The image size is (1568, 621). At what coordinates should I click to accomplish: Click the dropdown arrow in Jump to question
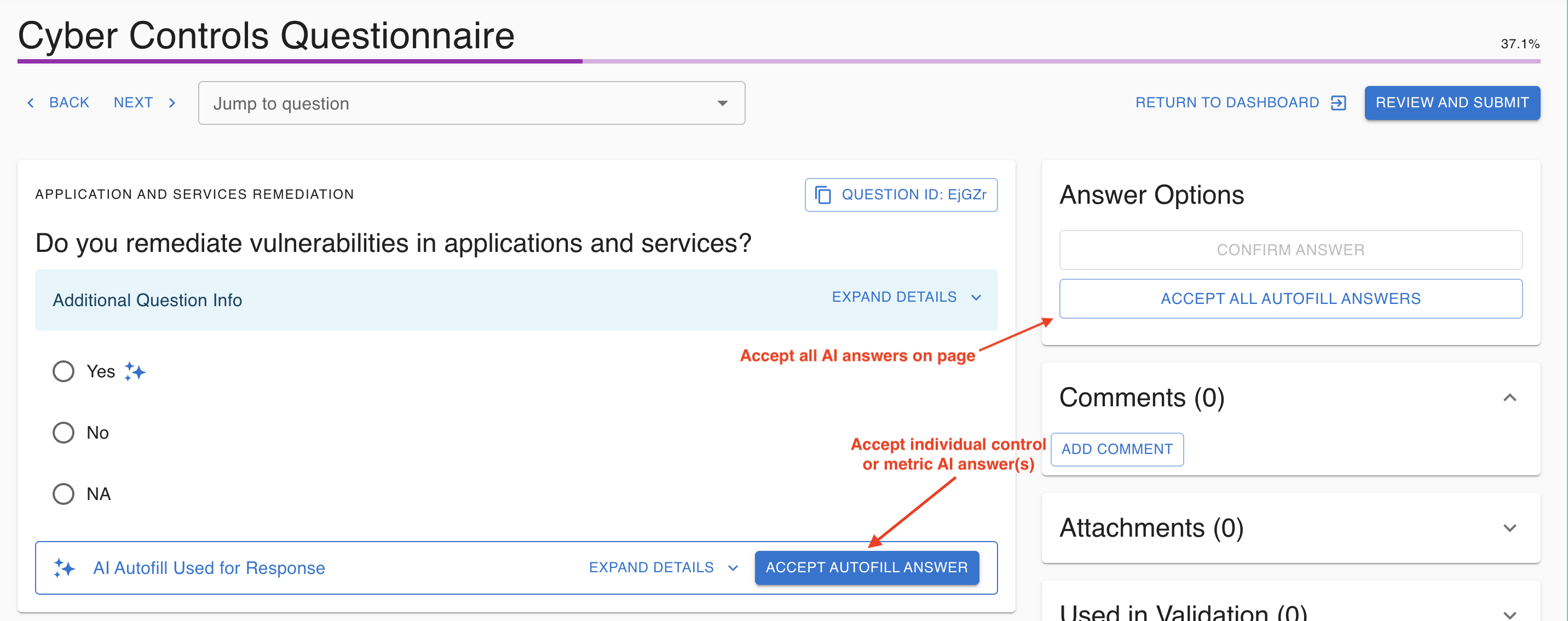(x=723, y=103)
